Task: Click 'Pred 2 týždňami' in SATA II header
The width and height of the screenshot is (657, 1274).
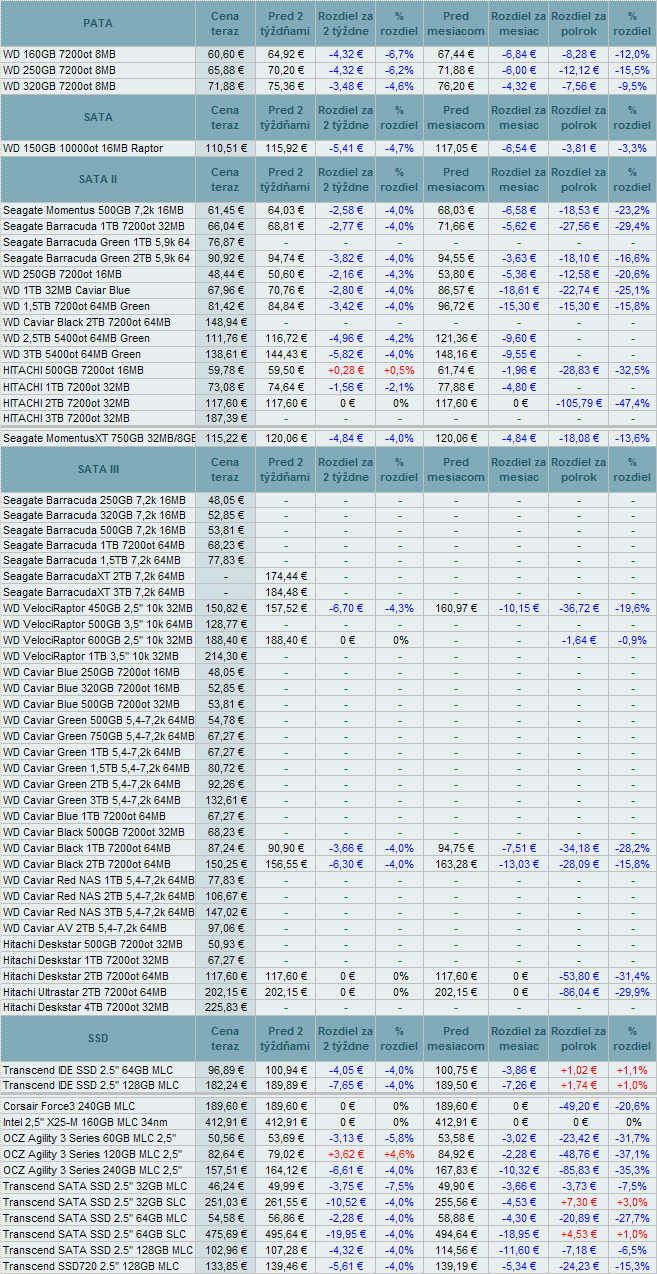Action: pyautogui.click(x=286, y=179)
